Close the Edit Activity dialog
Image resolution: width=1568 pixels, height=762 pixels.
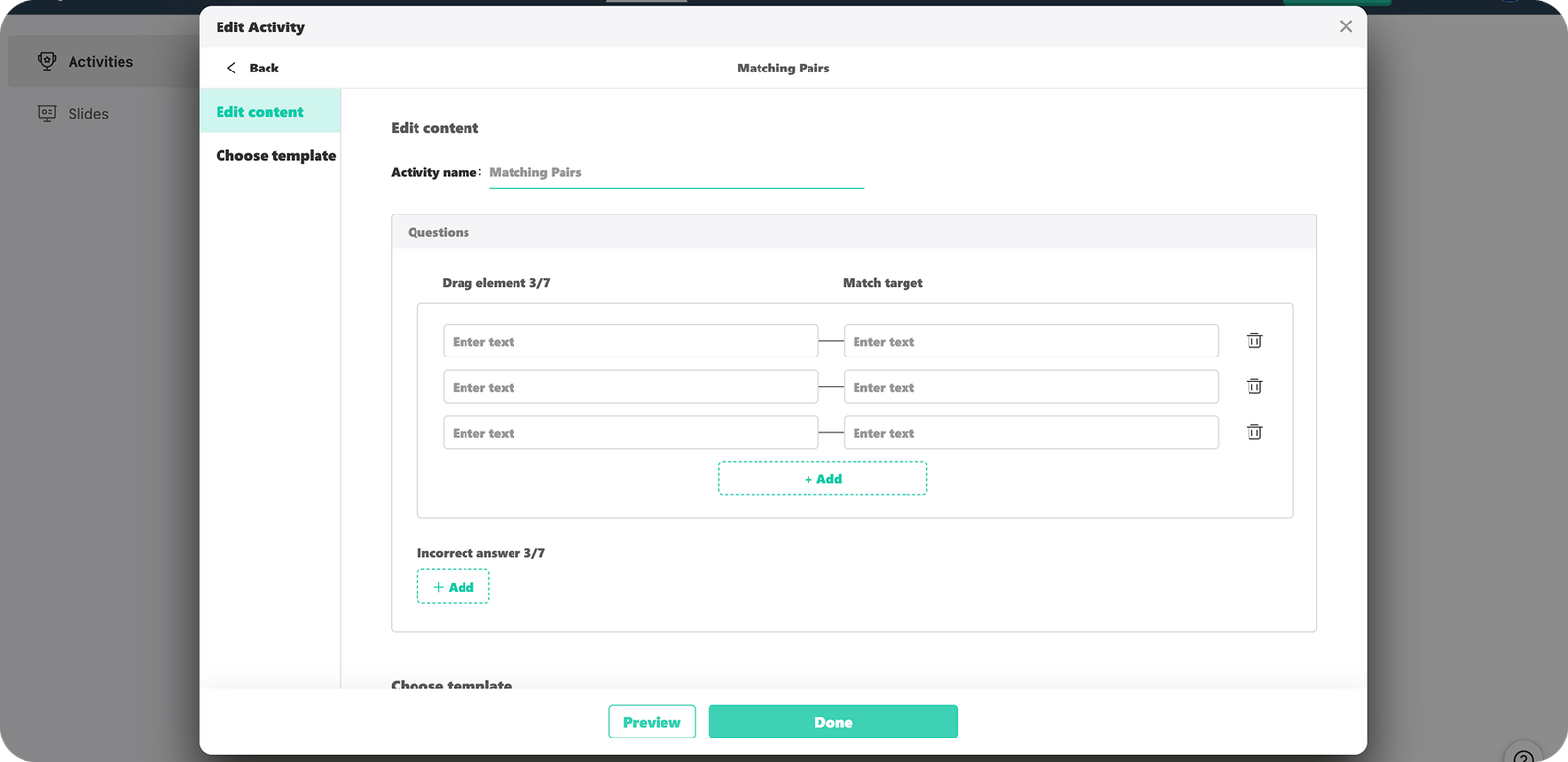1346,26
